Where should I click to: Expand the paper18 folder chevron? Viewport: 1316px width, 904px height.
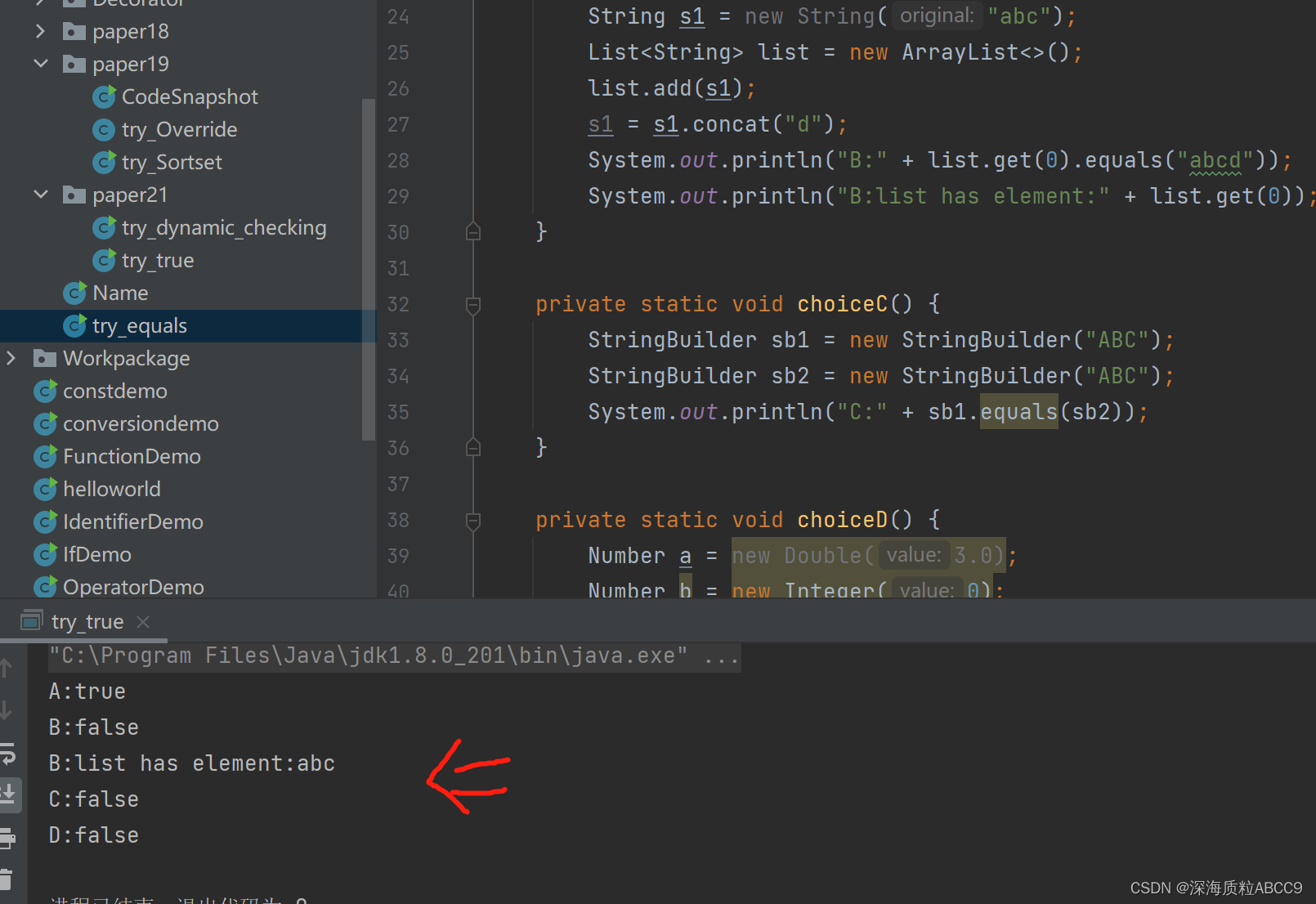(x=41, y=31)
